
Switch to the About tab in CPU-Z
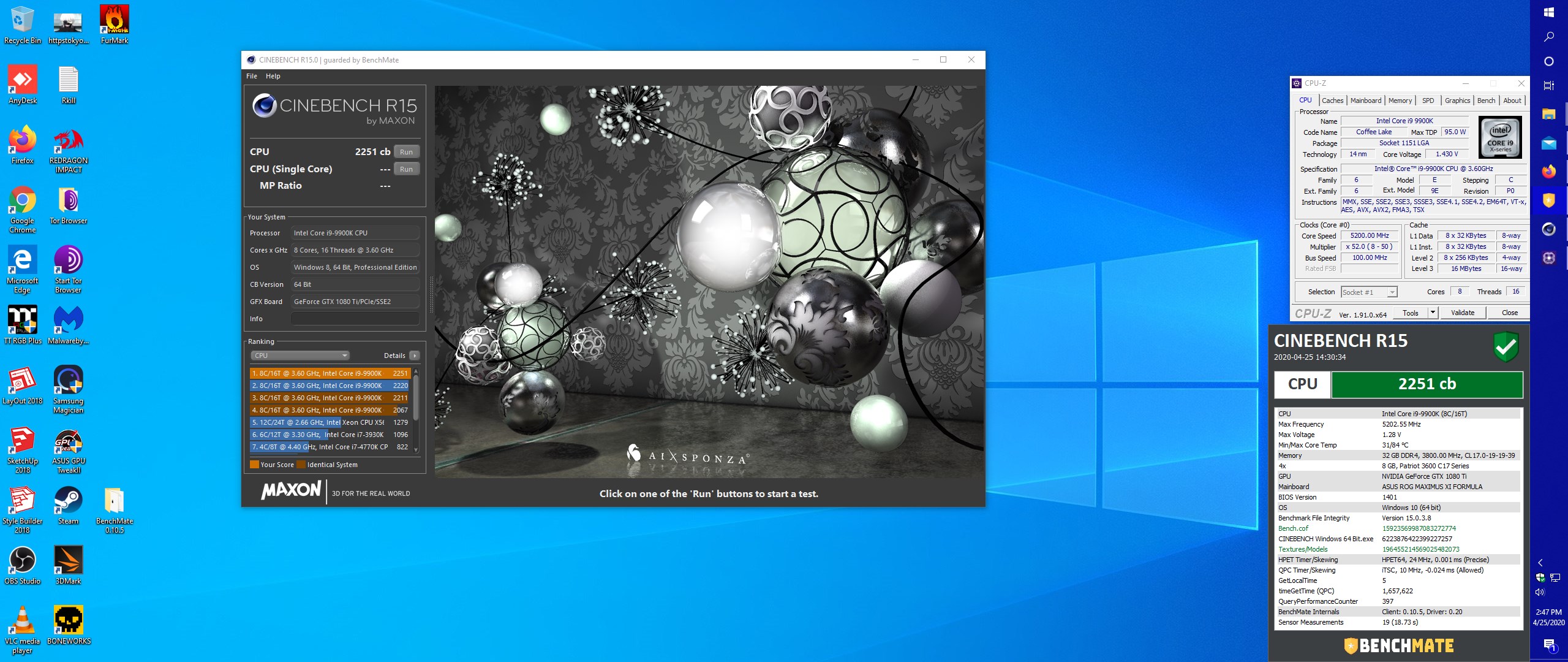tap(1512, 101)
